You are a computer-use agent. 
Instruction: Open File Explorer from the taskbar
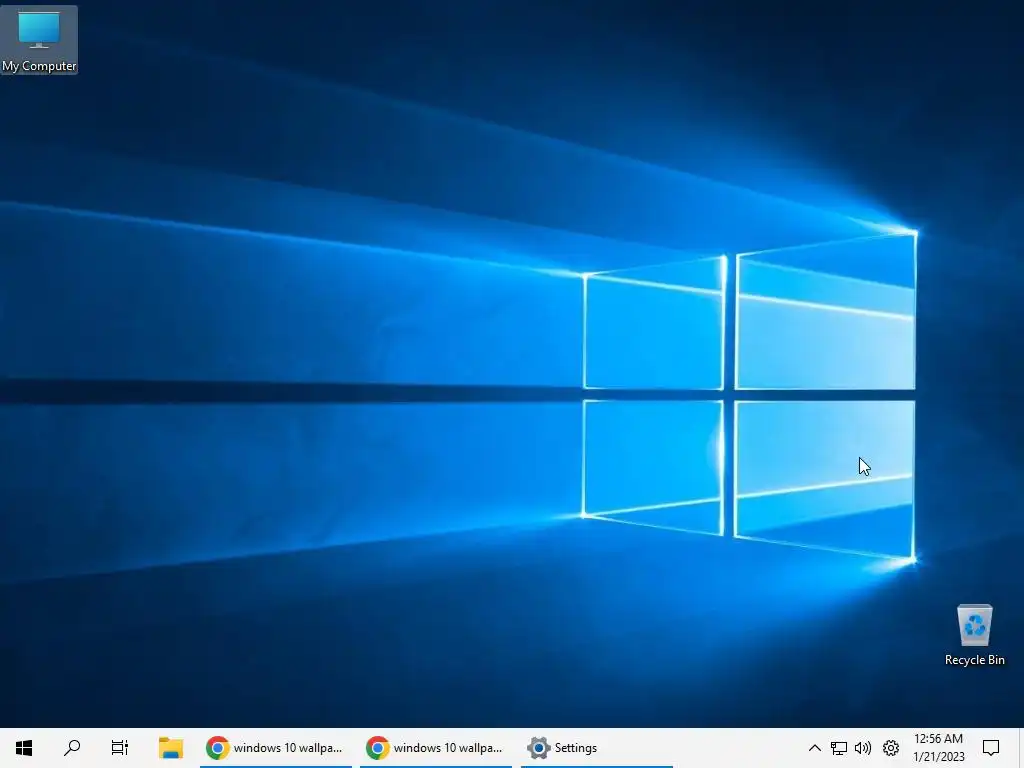point(171,748)
